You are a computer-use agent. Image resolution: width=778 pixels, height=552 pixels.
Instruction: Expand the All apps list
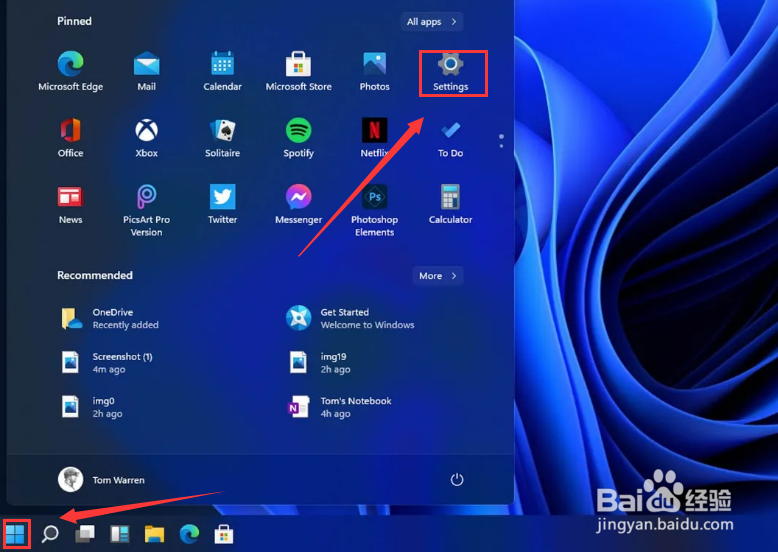432,22
